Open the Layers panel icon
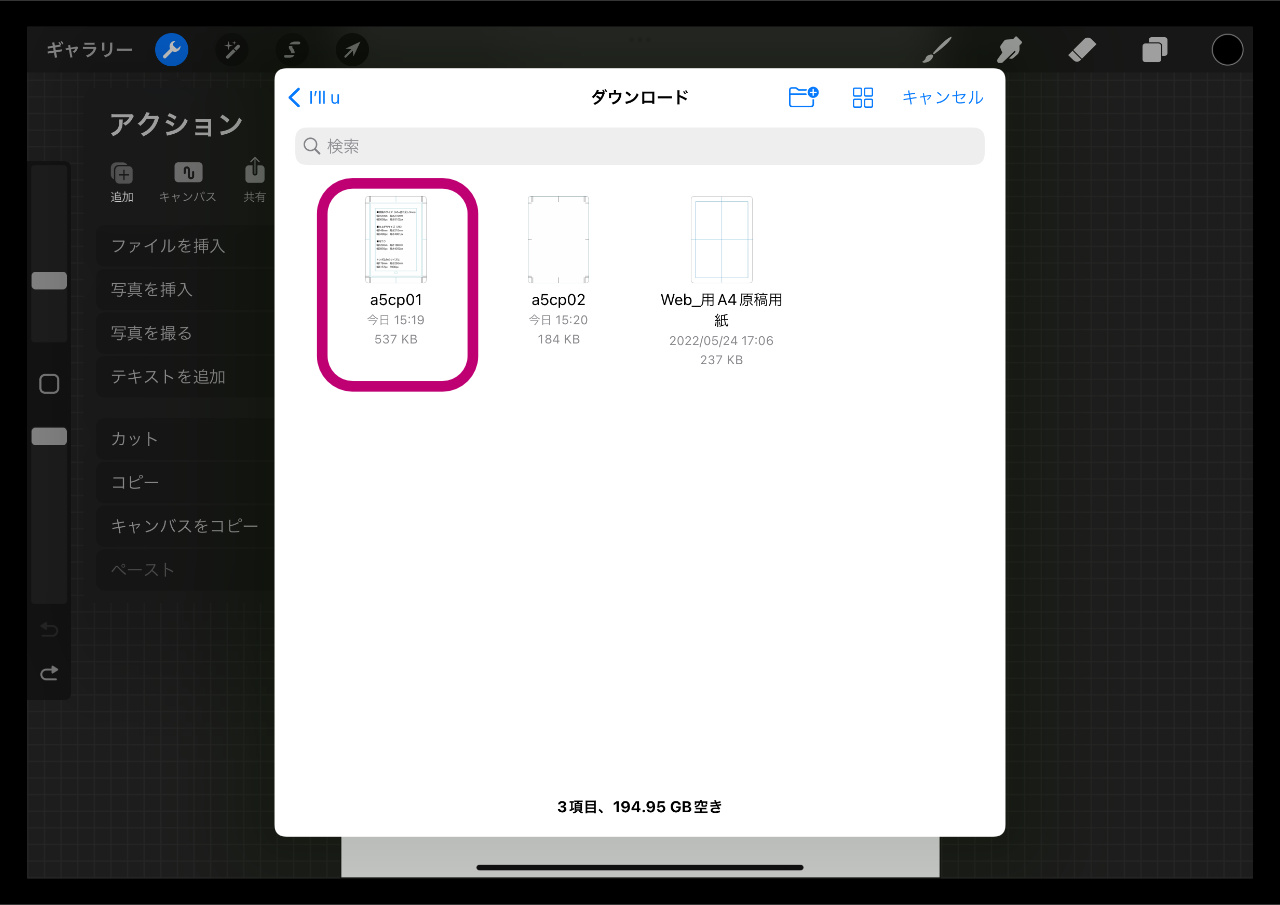This screenshot has height=905, width=1280. [x=1155, y=50]
